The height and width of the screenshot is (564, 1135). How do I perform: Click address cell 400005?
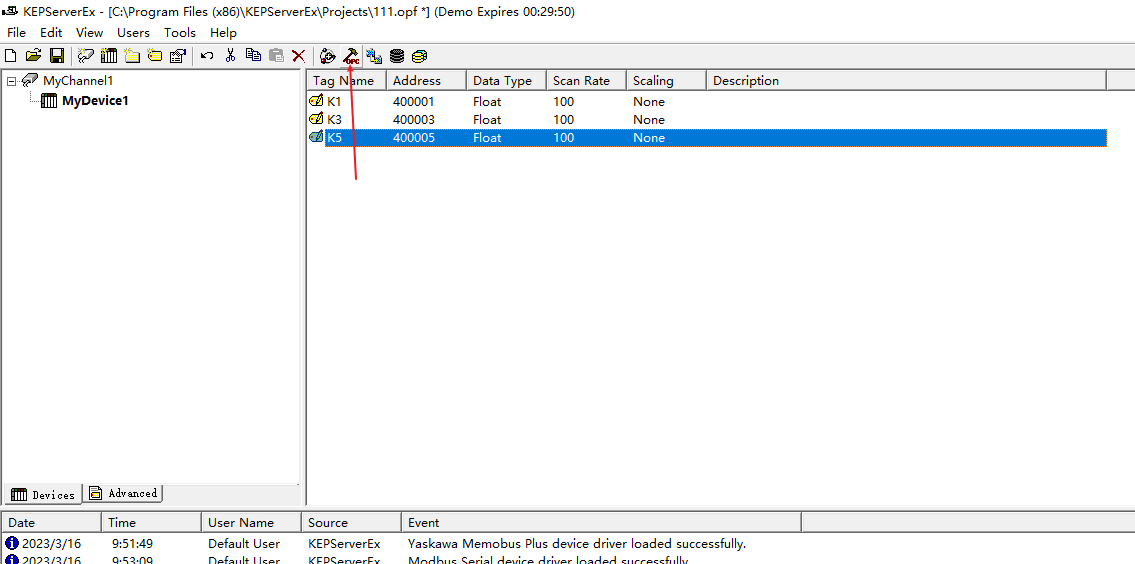click(x=414, y=138)
